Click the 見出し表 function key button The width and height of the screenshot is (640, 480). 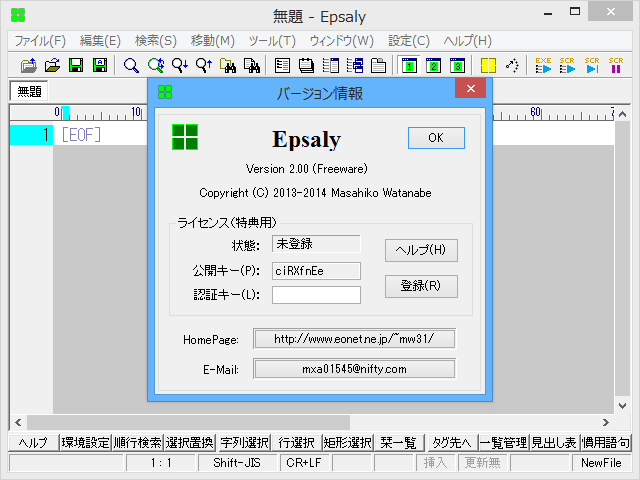[x=554, y=442]
